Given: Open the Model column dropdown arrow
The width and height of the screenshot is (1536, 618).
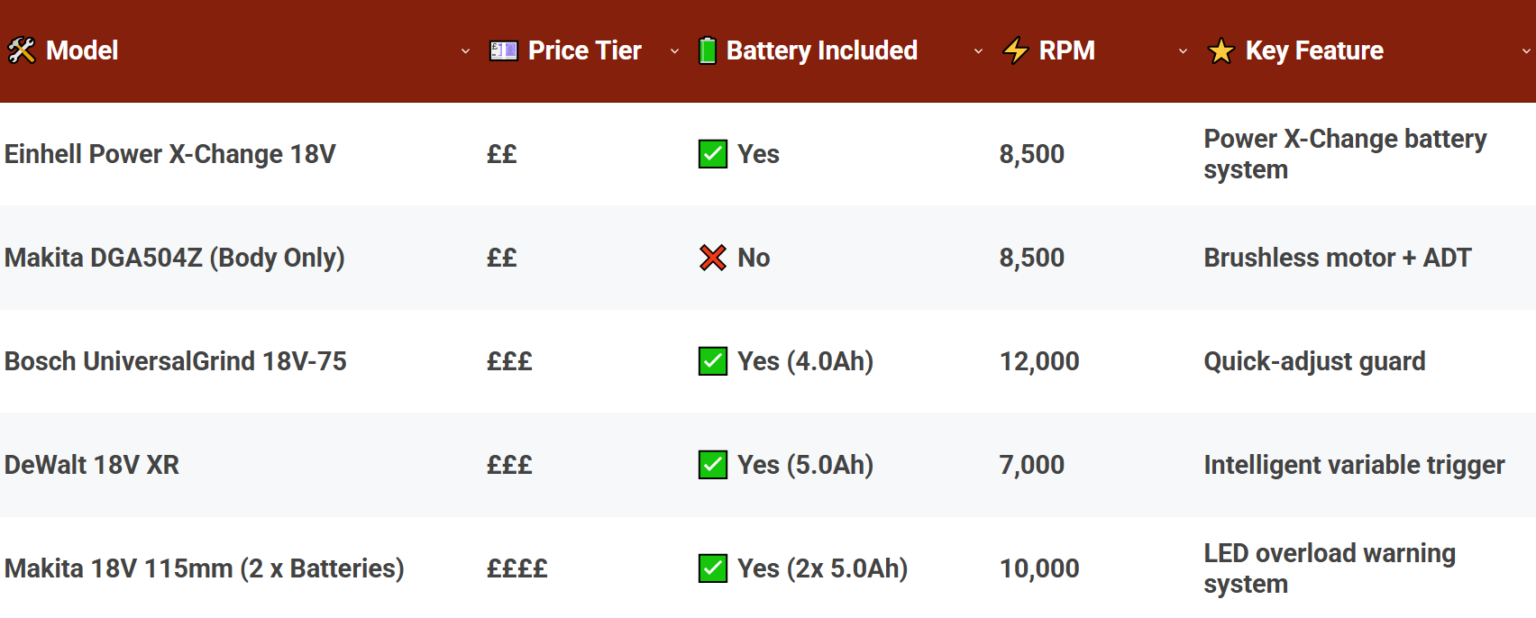Looking at the screenshot, I should (465, 51).
